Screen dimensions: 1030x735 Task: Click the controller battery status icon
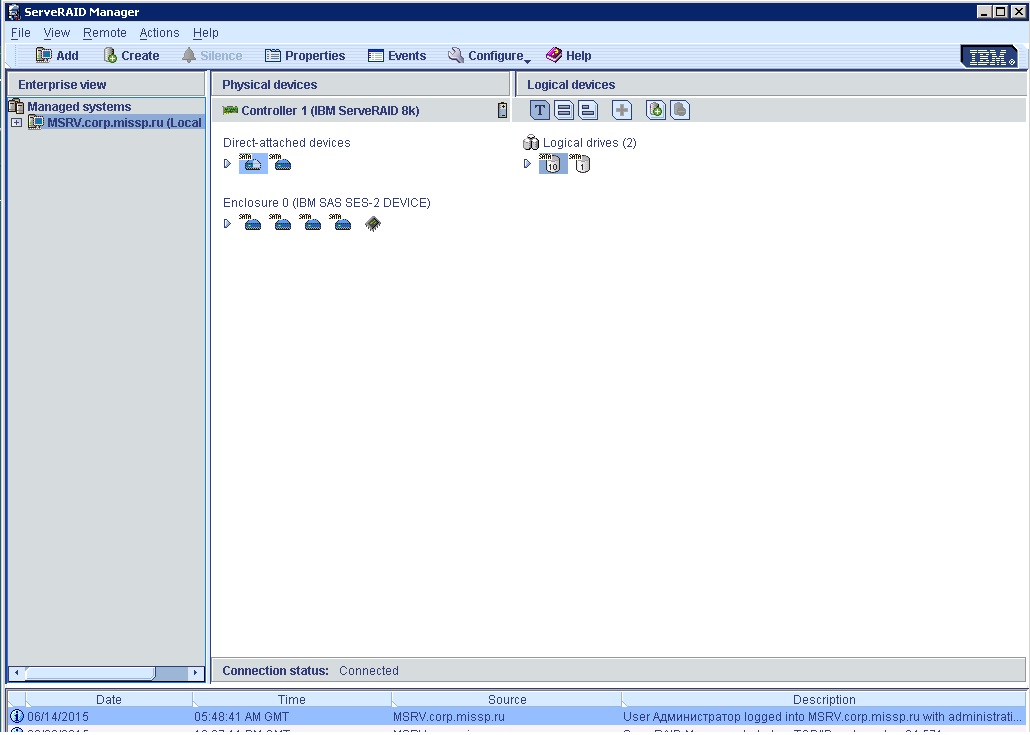(x=502, y=110)
